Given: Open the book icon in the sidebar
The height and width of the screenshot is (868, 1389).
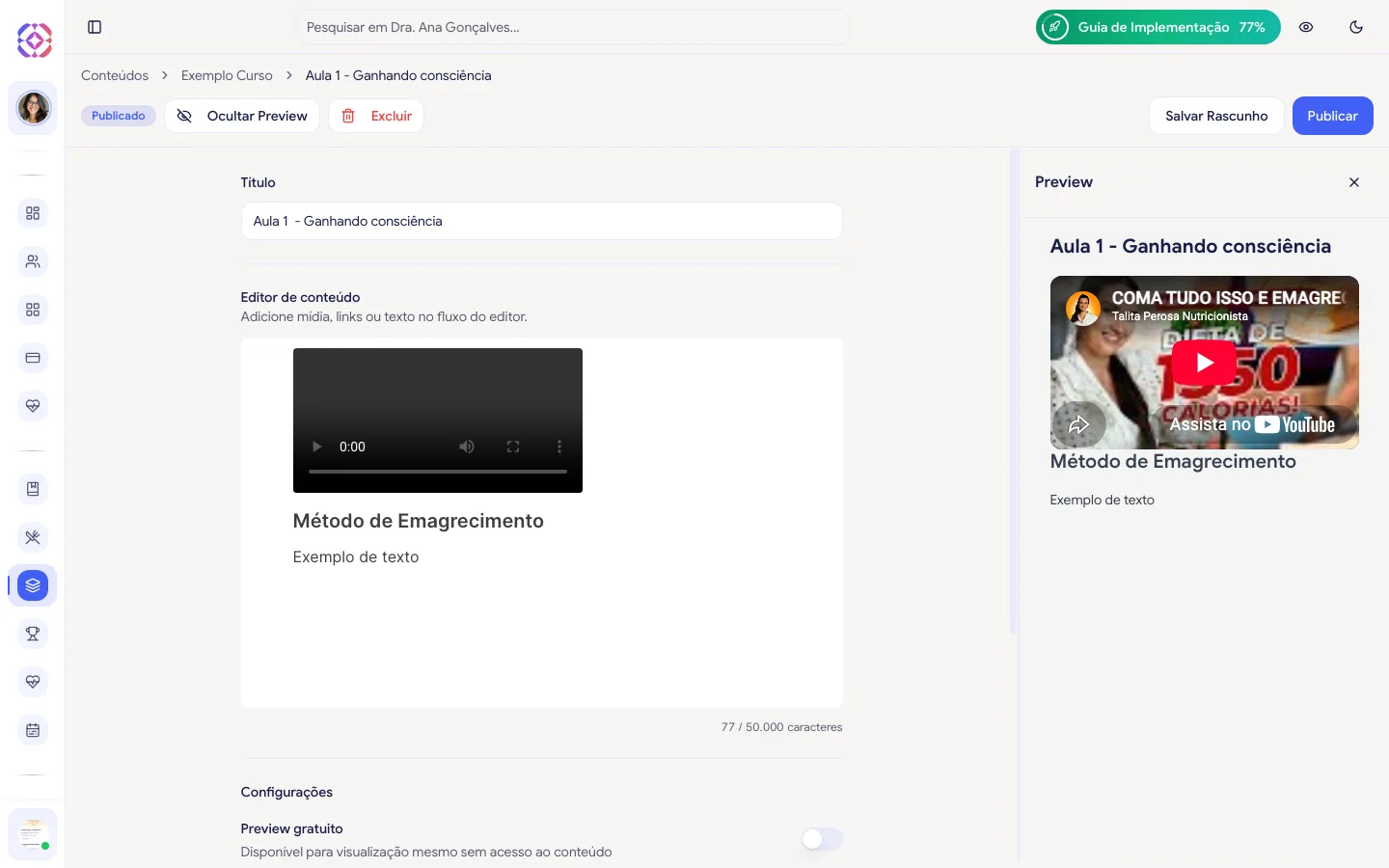Looking at the screenshot, I should tap(33, 489).
